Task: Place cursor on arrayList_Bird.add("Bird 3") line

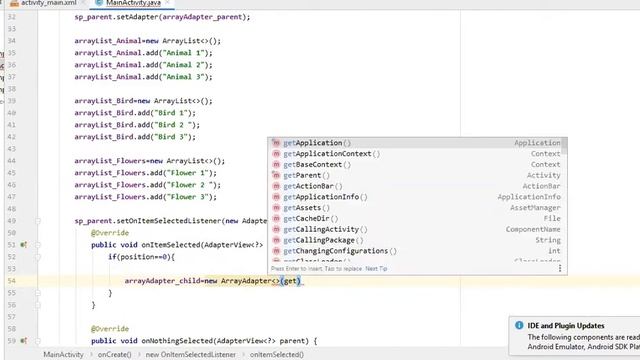Action: click(x=135, y=137)
